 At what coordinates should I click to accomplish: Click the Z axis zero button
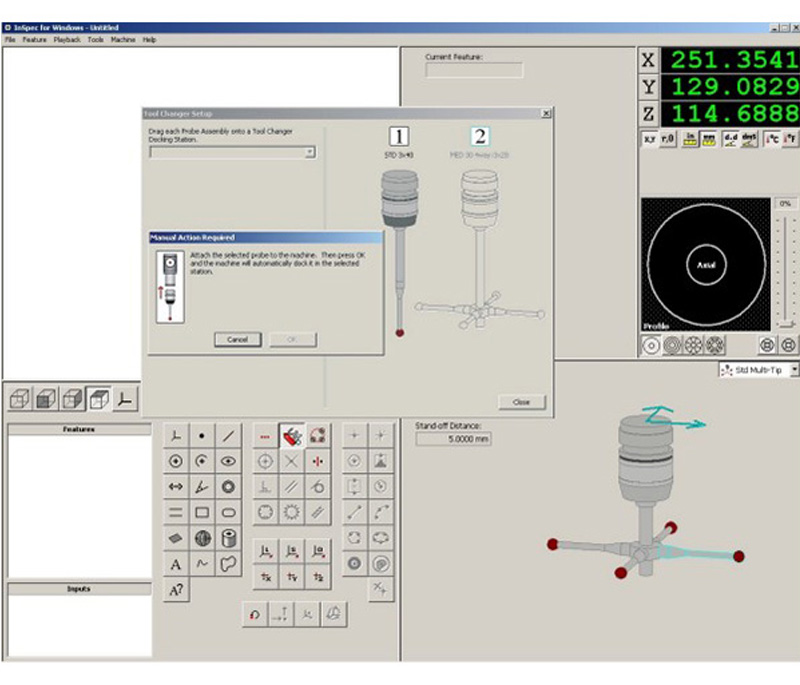[x=648, y=113]
